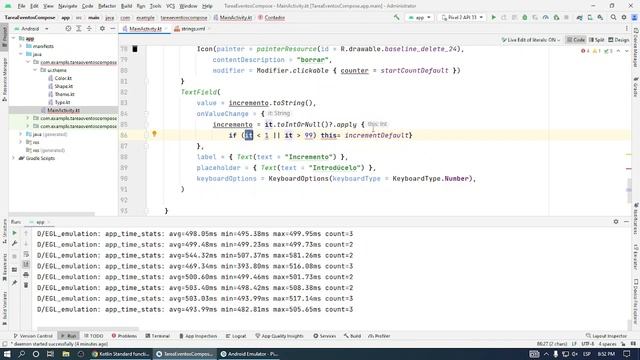Switch to Android Emulator taskbar window

[x=249, y=354]
